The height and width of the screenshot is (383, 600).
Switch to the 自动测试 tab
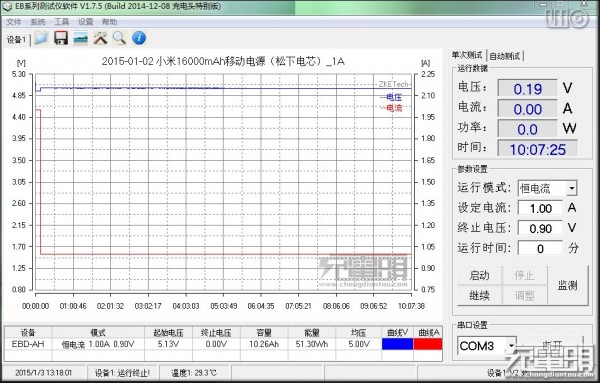click(x=505, y=56)
